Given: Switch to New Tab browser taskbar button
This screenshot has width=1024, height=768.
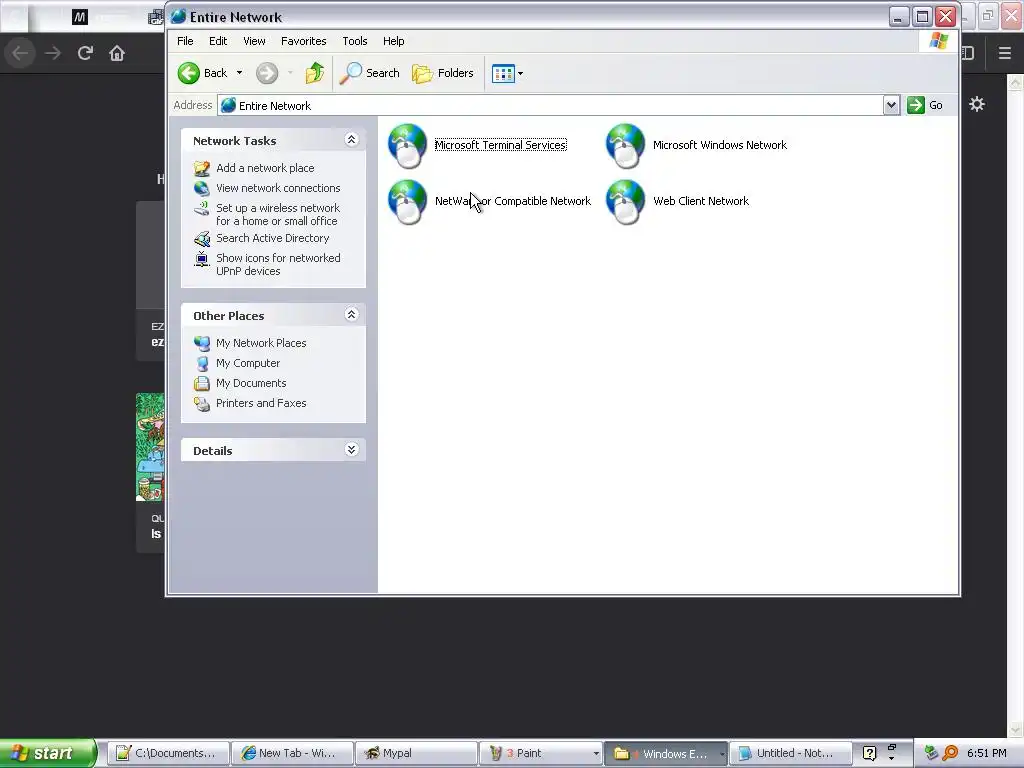Looking at the screenshot, I should 293,754.
